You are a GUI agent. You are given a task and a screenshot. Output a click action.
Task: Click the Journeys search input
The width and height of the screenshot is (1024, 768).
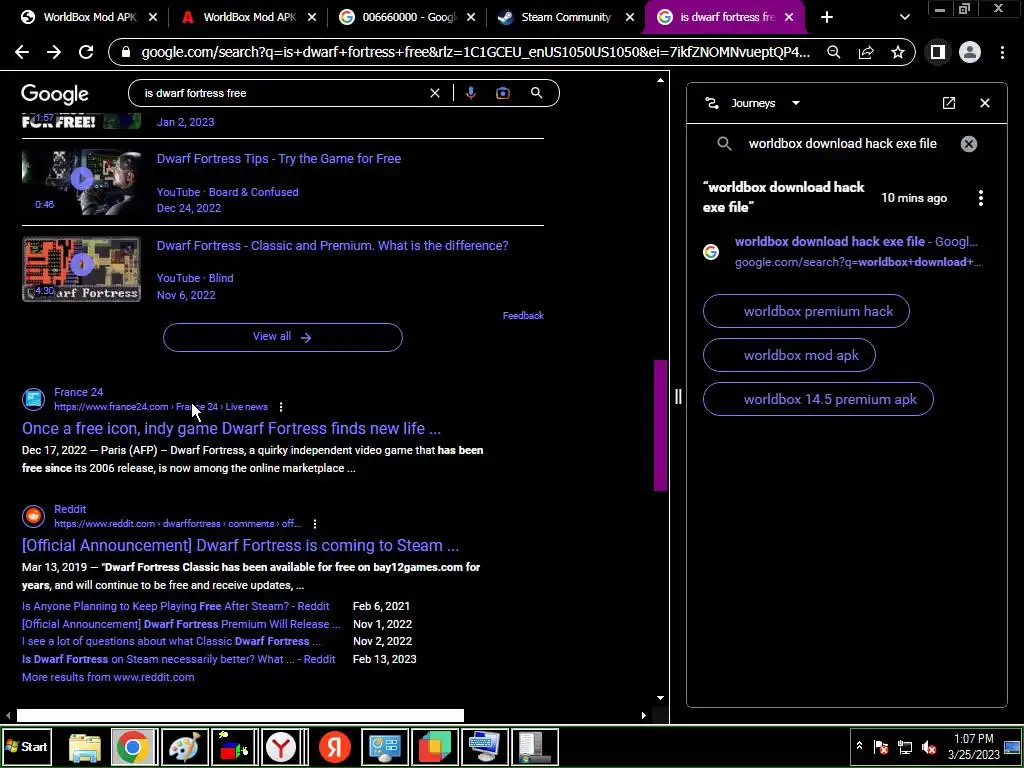(x=842, y=144)
